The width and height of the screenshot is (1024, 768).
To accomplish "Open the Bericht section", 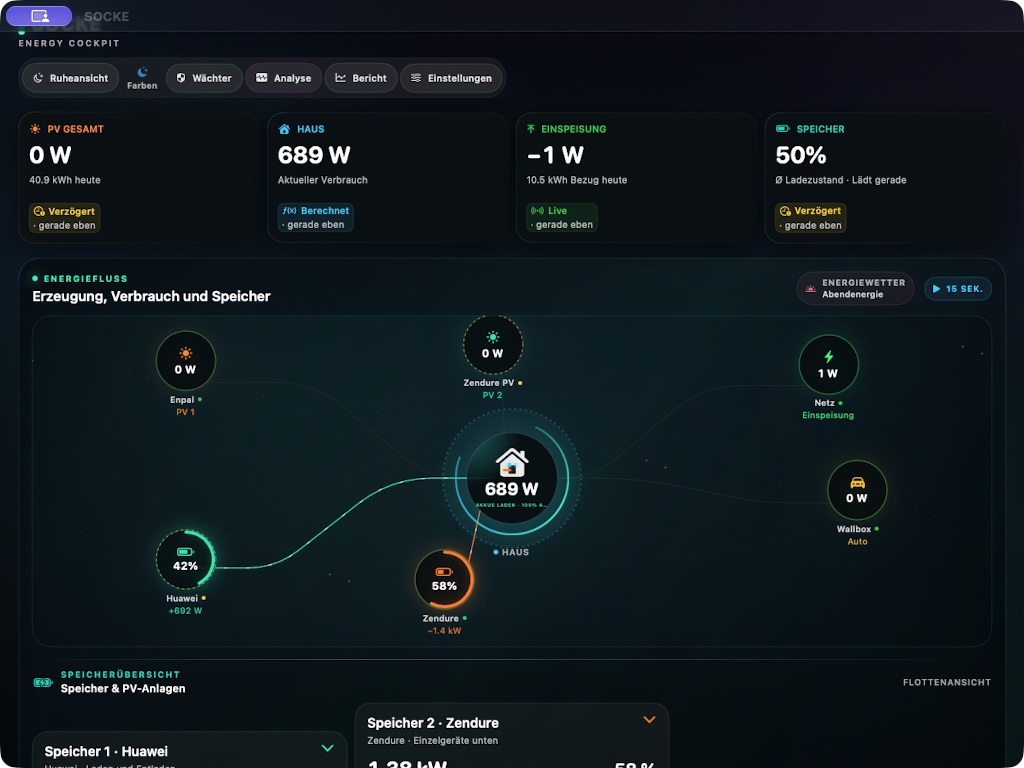I will tap(361, 78).
